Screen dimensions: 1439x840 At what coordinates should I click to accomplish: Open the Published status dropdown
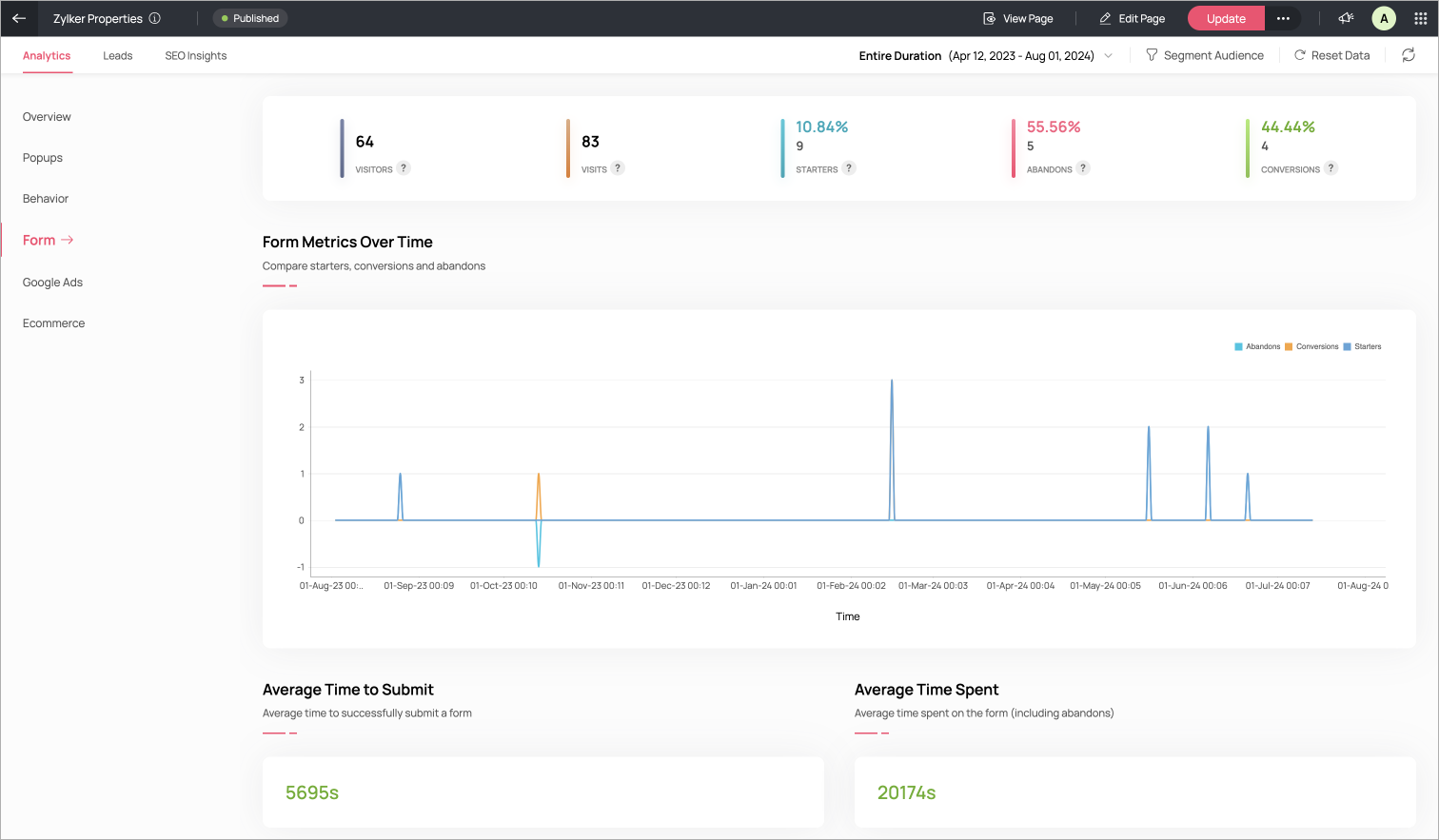250,18
